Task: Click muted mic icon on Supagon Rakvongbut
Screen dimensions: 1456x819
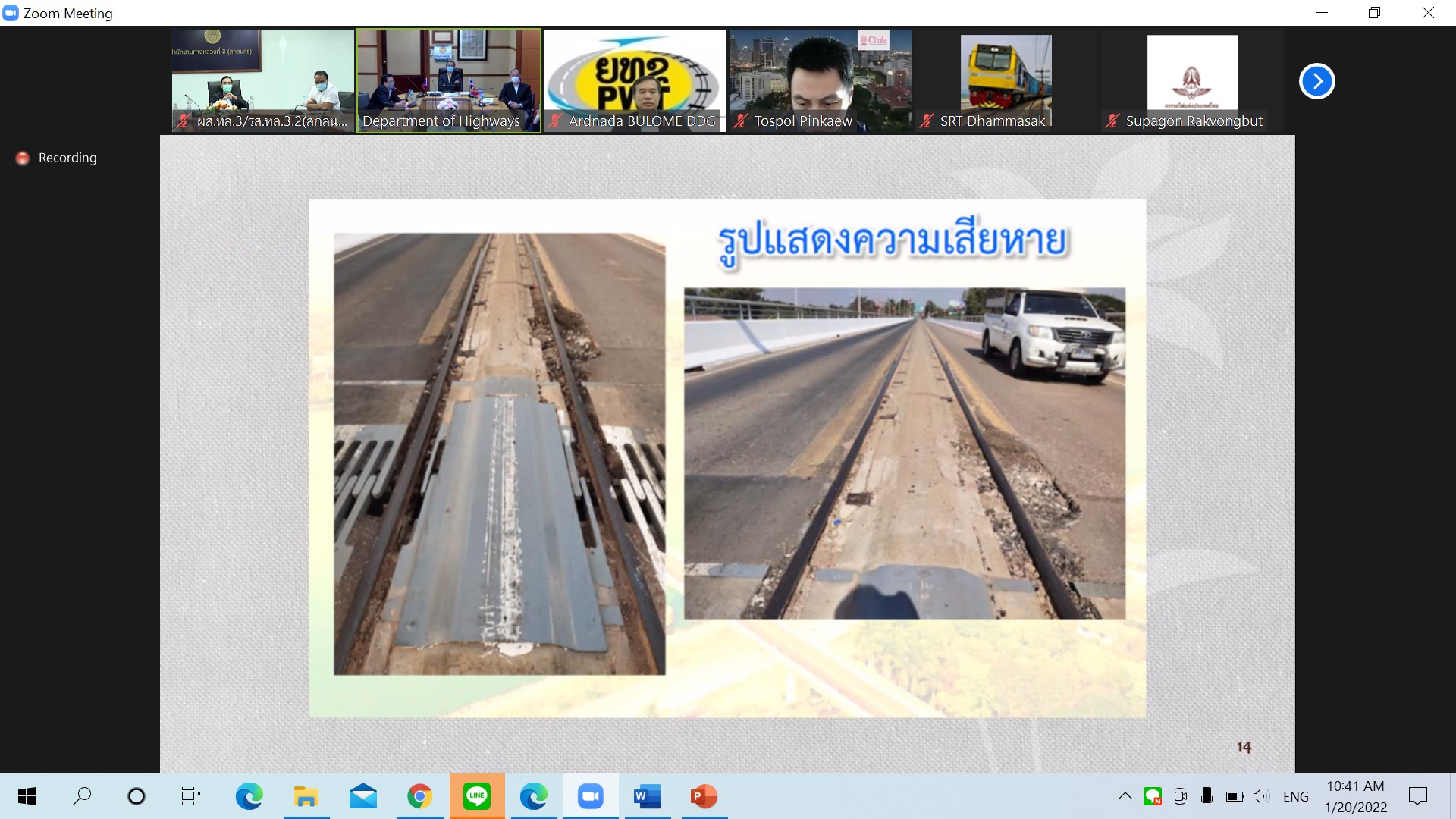Action: point(1112,121)
